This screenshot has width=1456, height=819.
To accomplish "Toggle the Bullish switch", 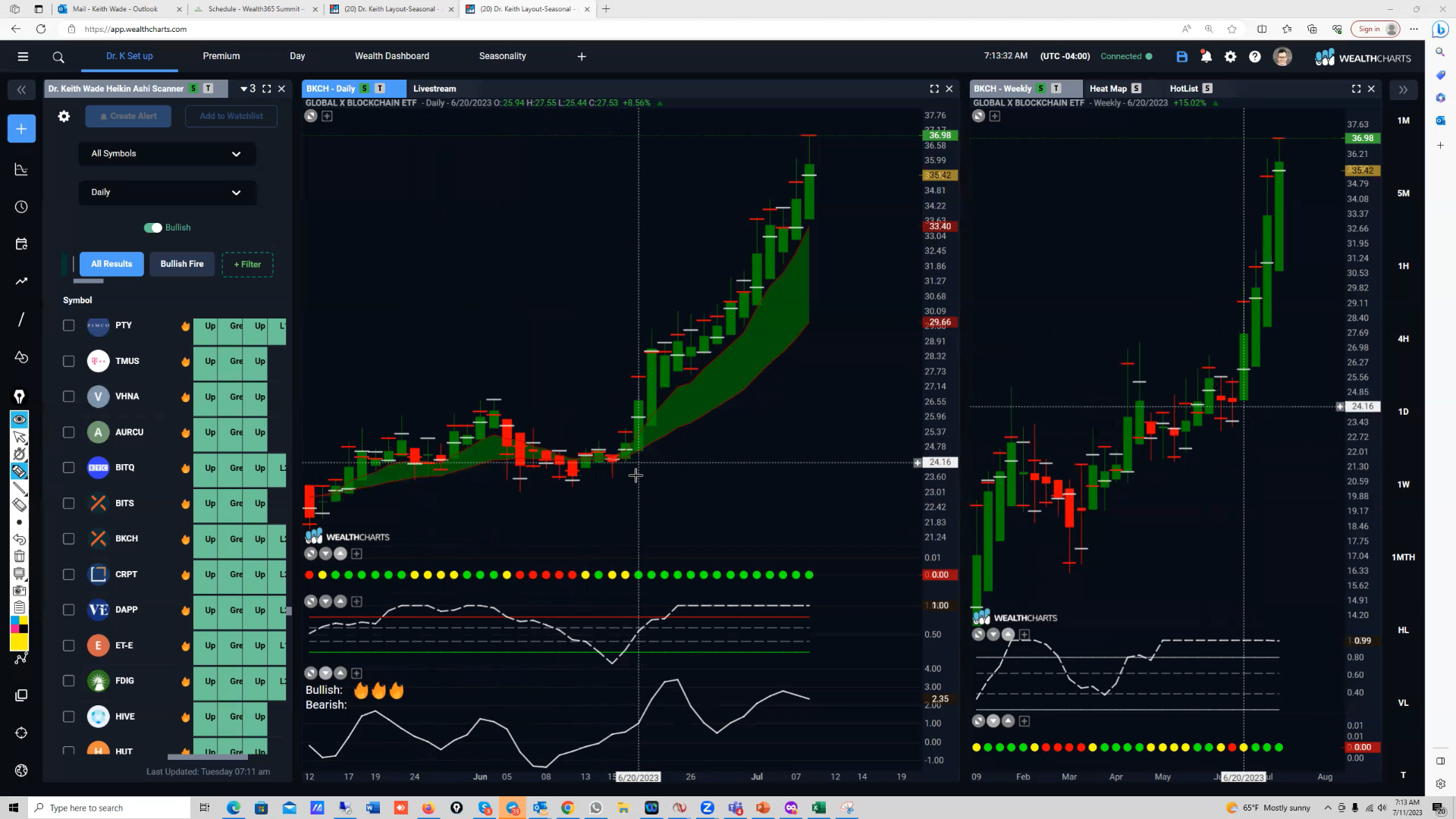I will [152, 227].
